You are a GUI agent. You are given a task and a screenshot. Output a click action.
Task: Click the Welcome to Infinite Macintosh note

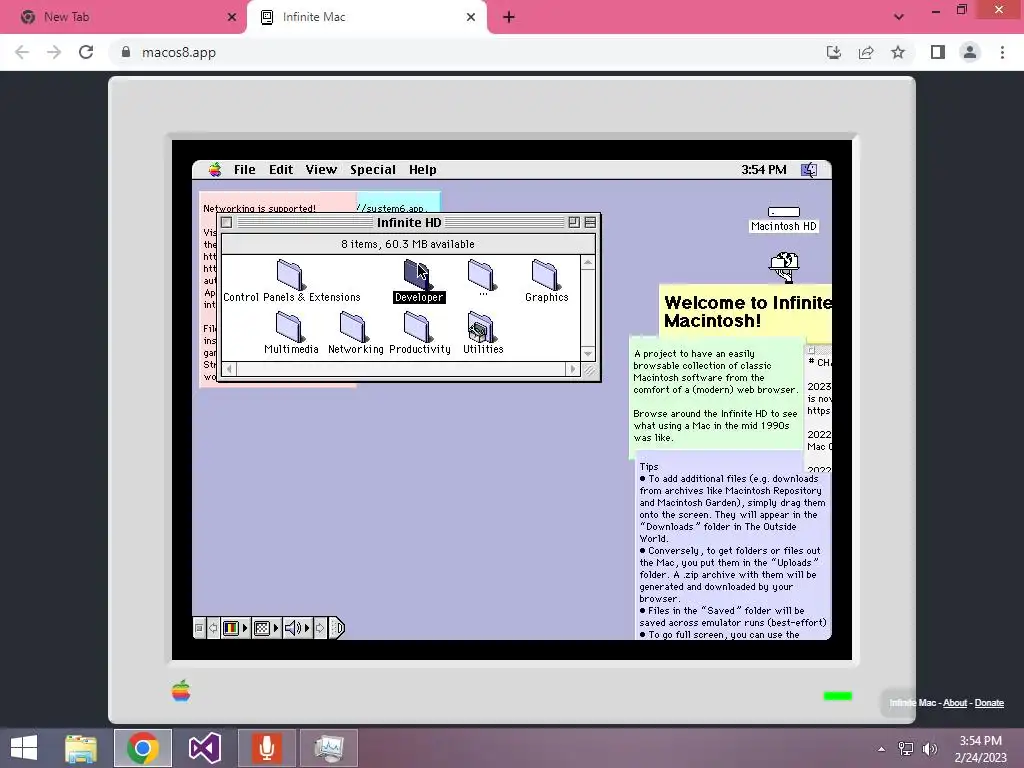pyautogui.click(x=745, y=312)
